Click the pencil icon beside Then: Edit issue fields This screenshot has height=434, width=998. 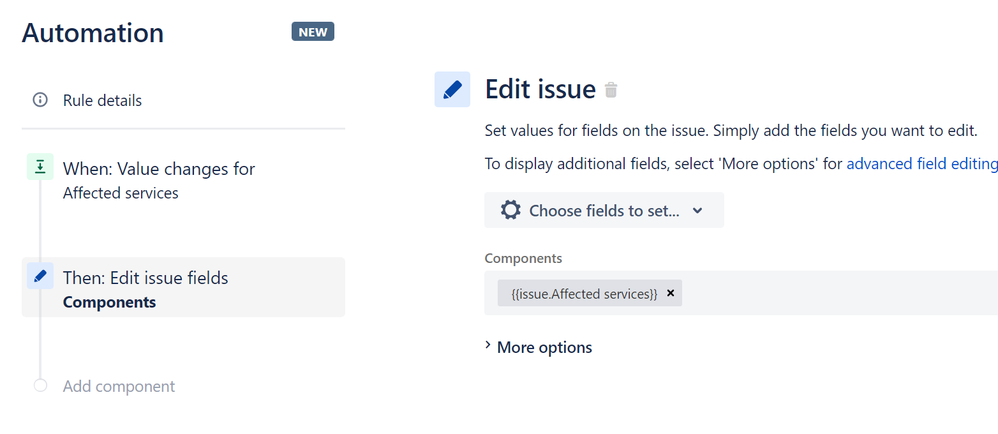40,276
